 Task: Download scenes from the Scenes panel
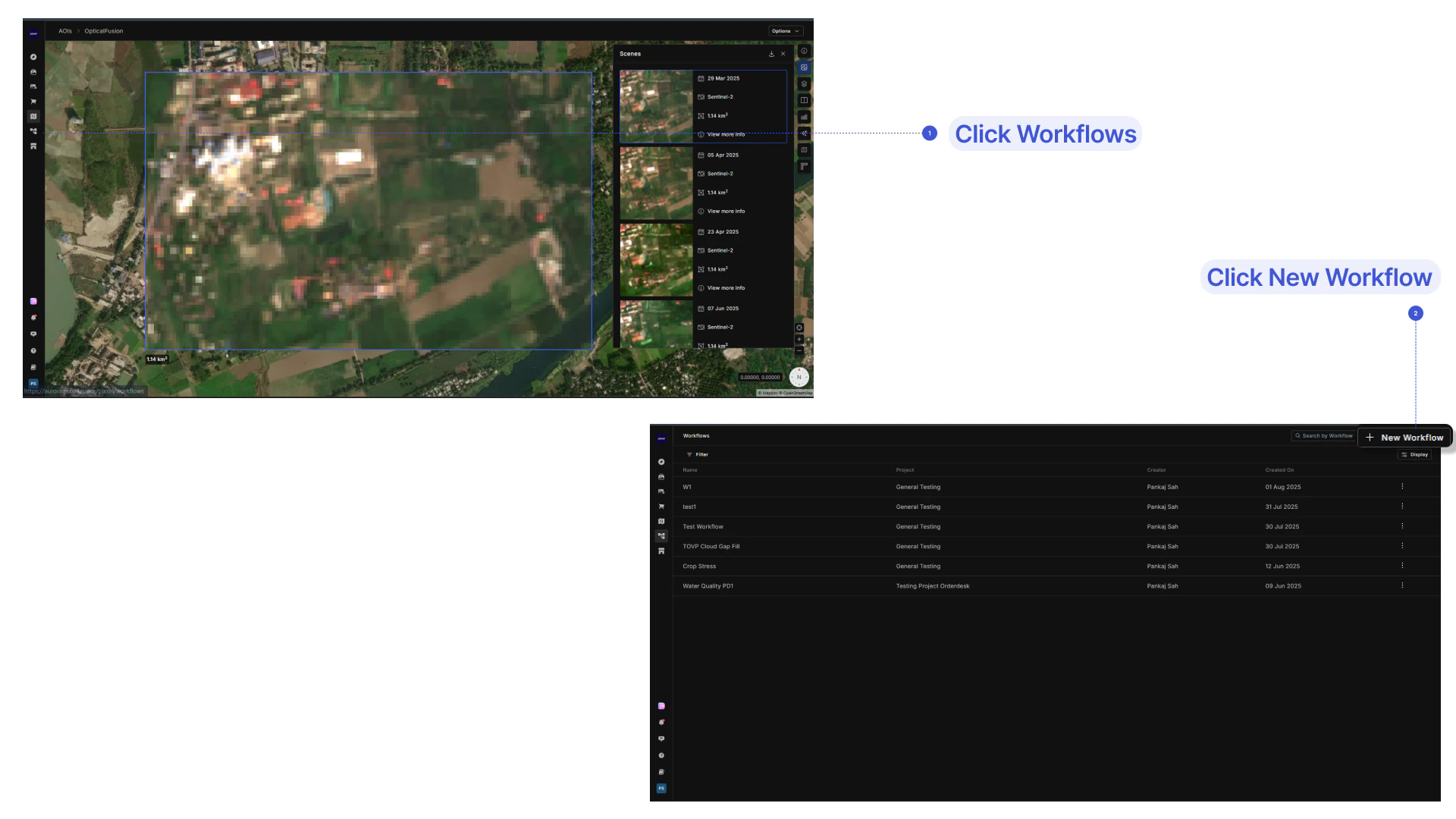pos(771,54)
